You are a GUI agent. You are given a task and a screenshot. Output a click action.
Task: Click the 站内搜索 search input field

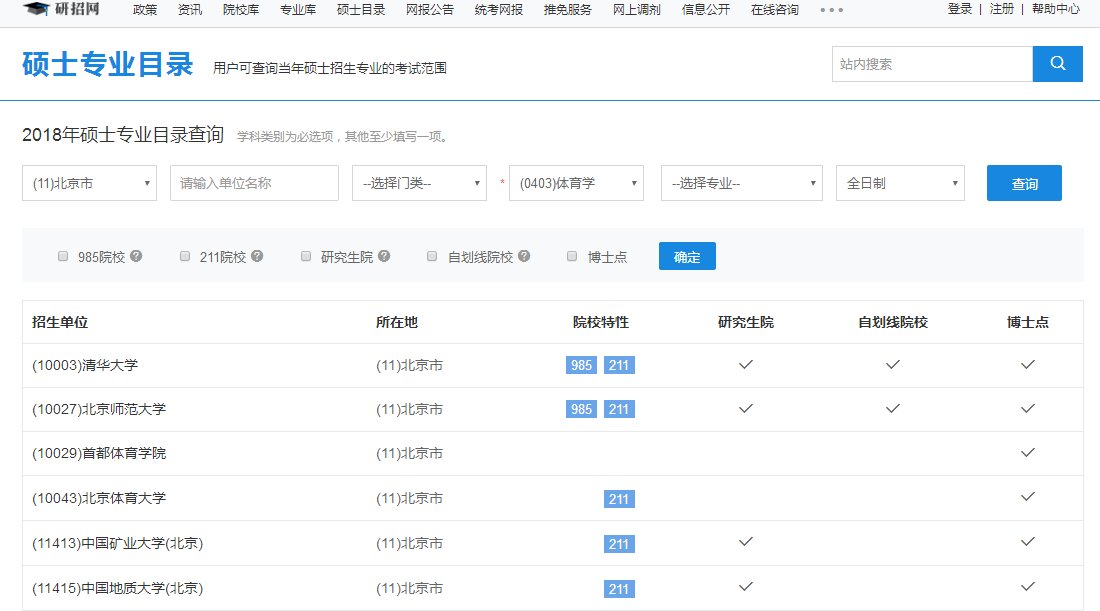coord(930,63)
